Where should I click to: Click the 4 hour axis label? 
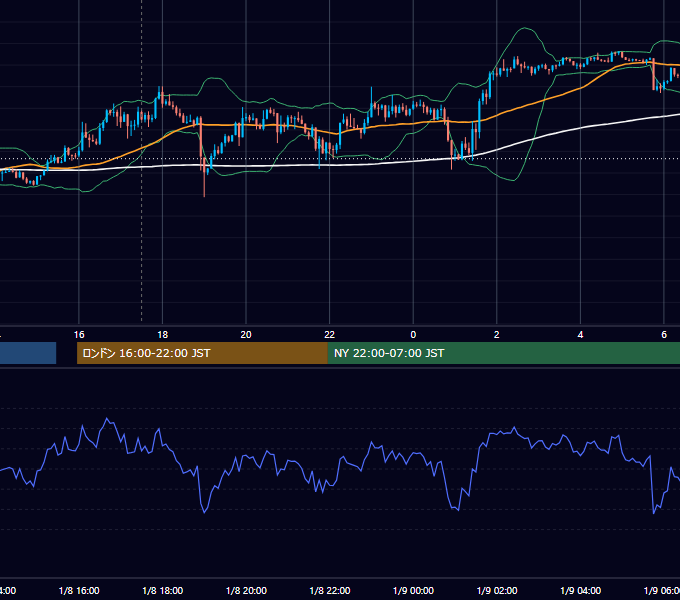580,335
